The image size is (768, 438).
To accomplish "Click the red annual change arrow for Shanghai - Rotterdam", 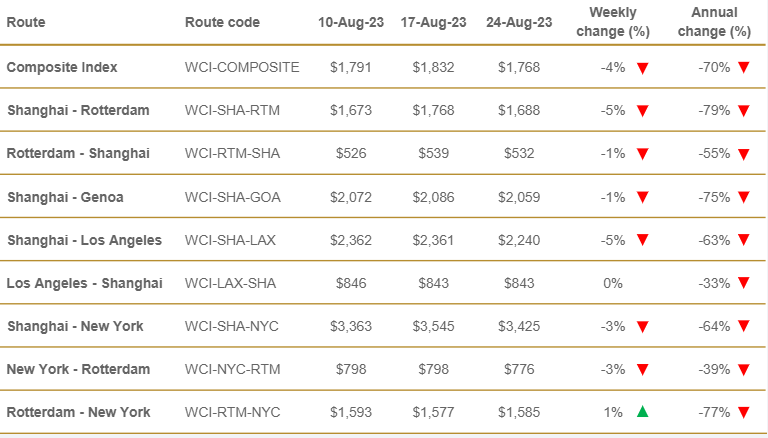I will pyautogui.click(x=744, y=111).
